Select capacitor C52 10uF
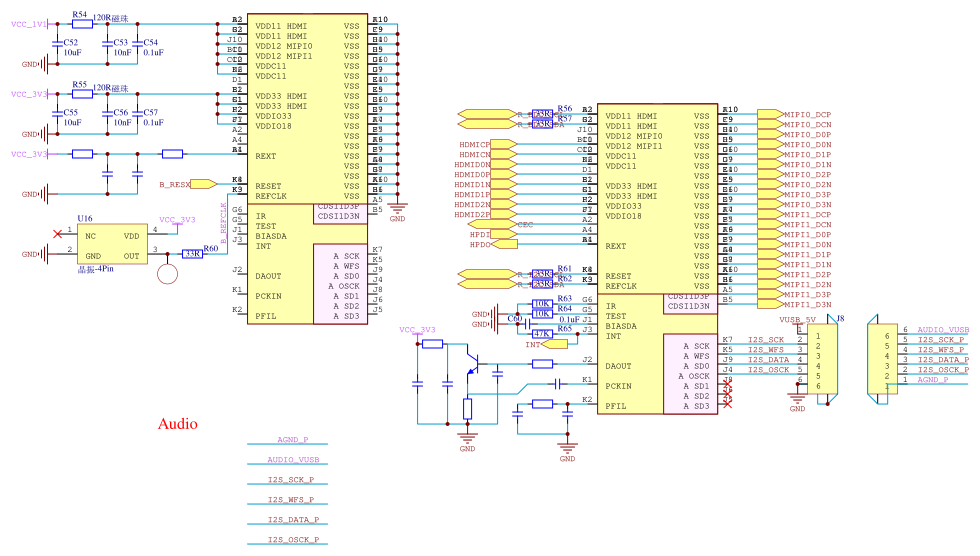980x556 pixels. [57, 43]
